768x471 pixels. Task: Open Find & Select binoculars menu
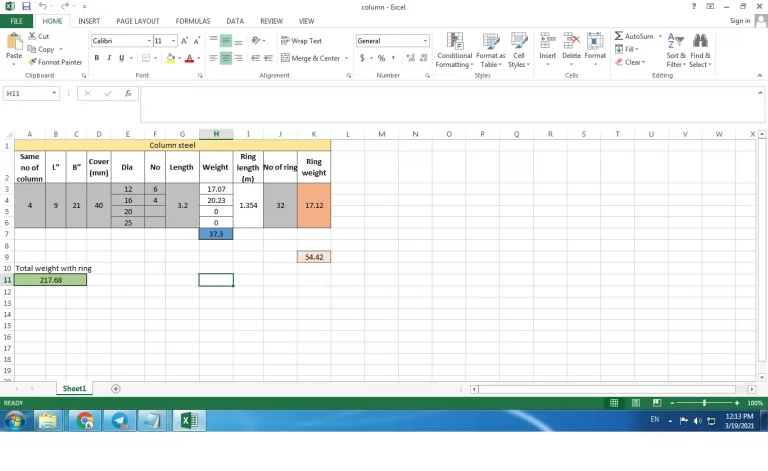(700, 50)
